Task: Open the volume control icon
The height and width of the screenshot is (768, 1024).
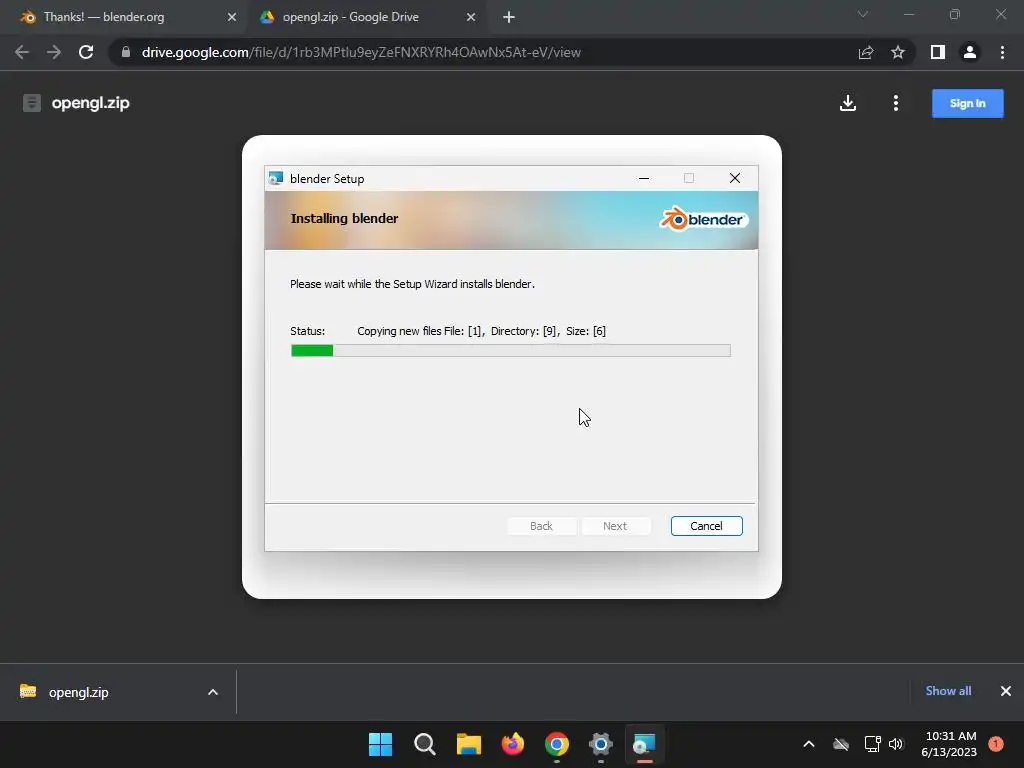Action: (x=896, y=744)
